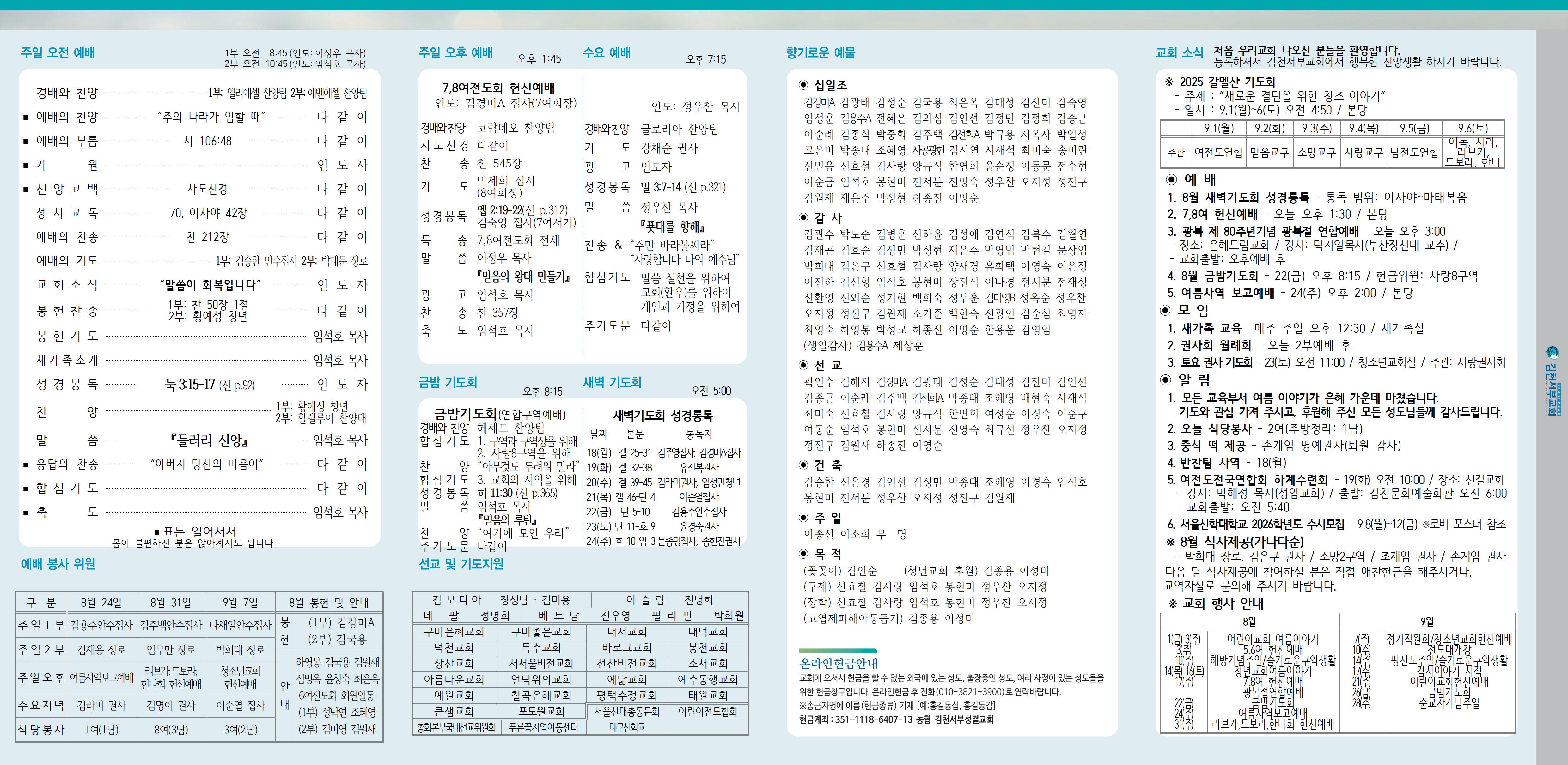
Task: Select '9월' column header in event calendar
Action: (1427, 621)
